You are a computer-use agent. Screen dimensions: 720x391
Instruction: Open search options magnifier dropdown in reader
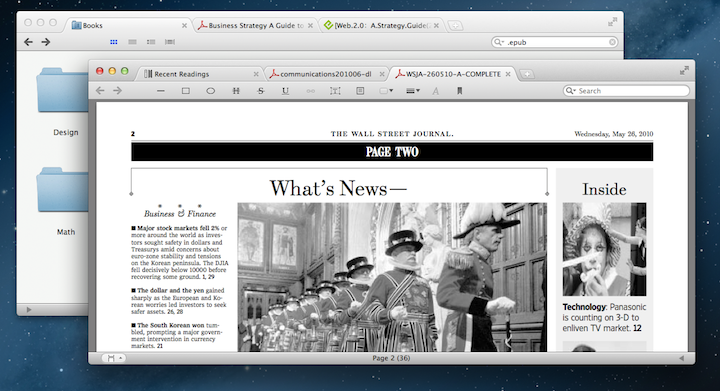[570, 91]
